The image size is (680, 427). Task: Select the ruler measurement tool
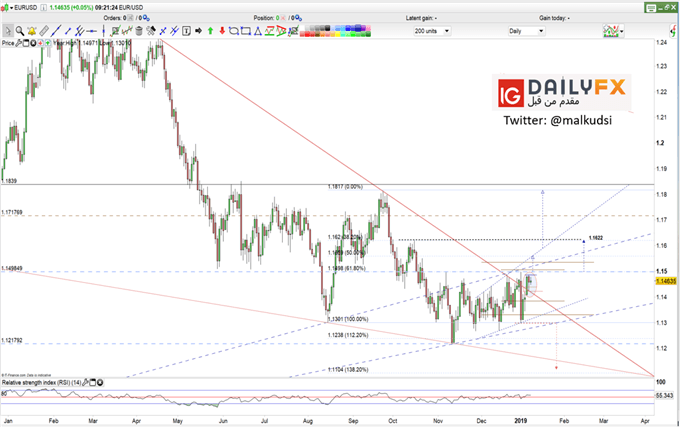pyautogui.click(x=44, y=31)
